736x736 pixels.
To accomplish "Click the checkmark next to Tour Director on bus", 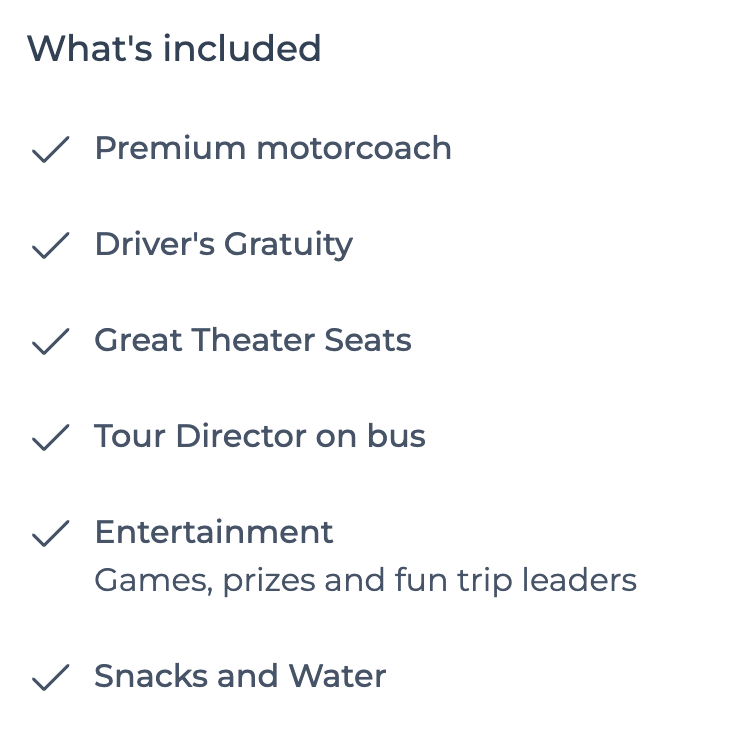I will pos(51,437).
